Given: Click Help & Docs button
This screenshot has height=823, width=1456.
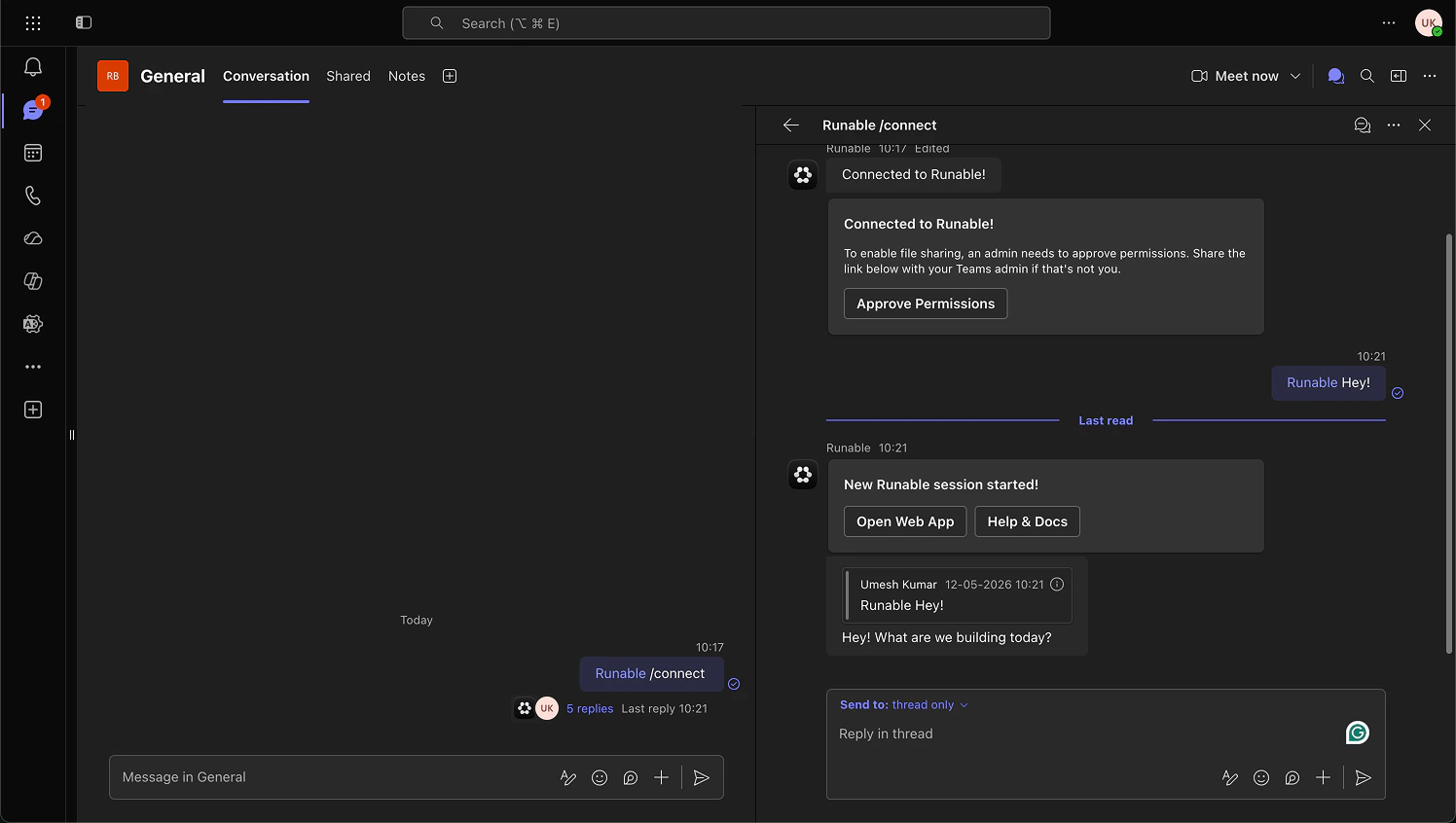Looking at the screenshot, I should 1028,521.
